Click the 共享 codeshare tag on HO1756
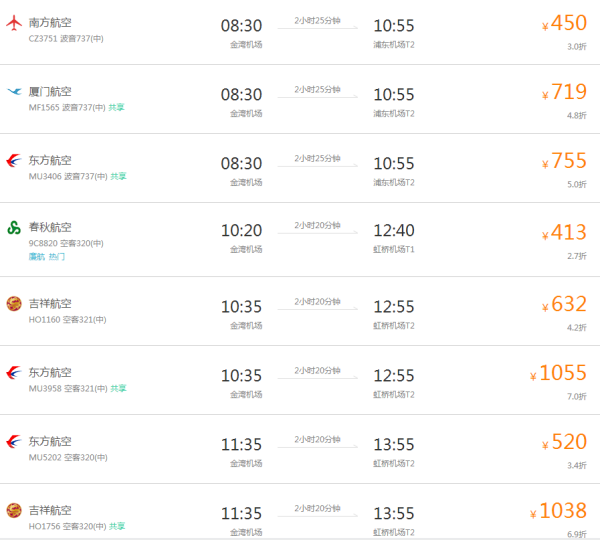This screenshot has height=540, width=600. (x=117, y=526)
